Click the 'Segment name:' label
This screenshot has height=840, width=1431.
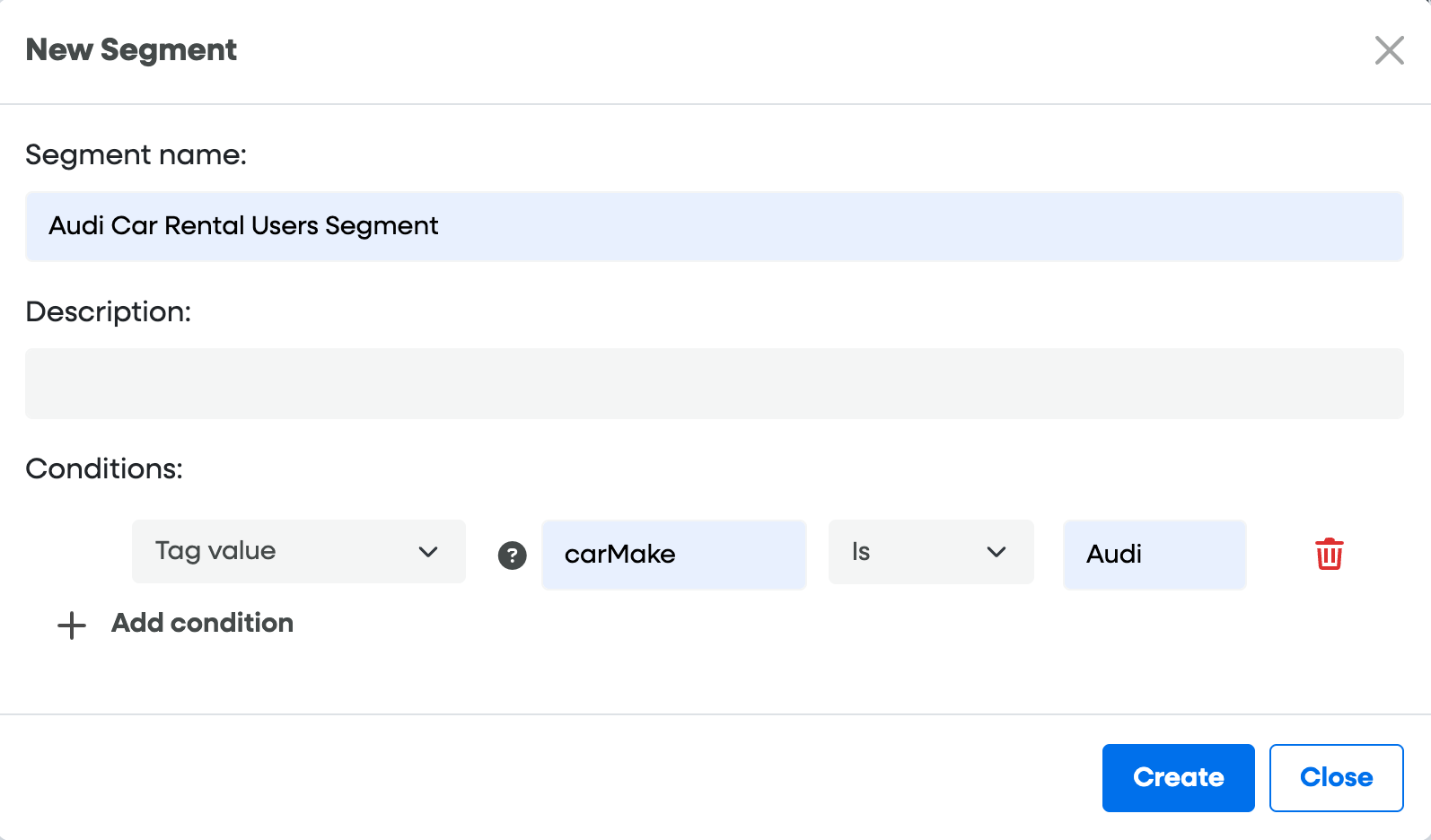point(136,155)
